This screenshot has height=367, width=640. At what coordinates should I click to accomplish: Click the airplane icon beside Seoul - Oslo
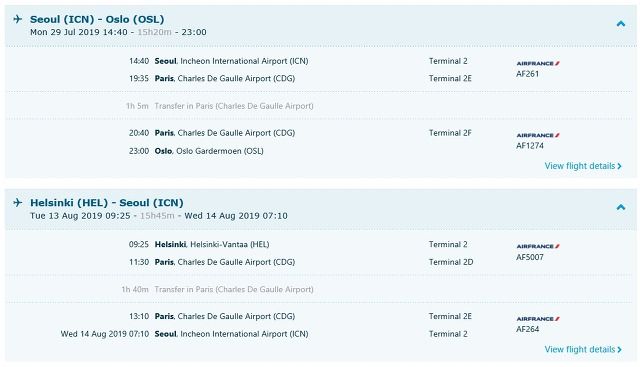18,19
